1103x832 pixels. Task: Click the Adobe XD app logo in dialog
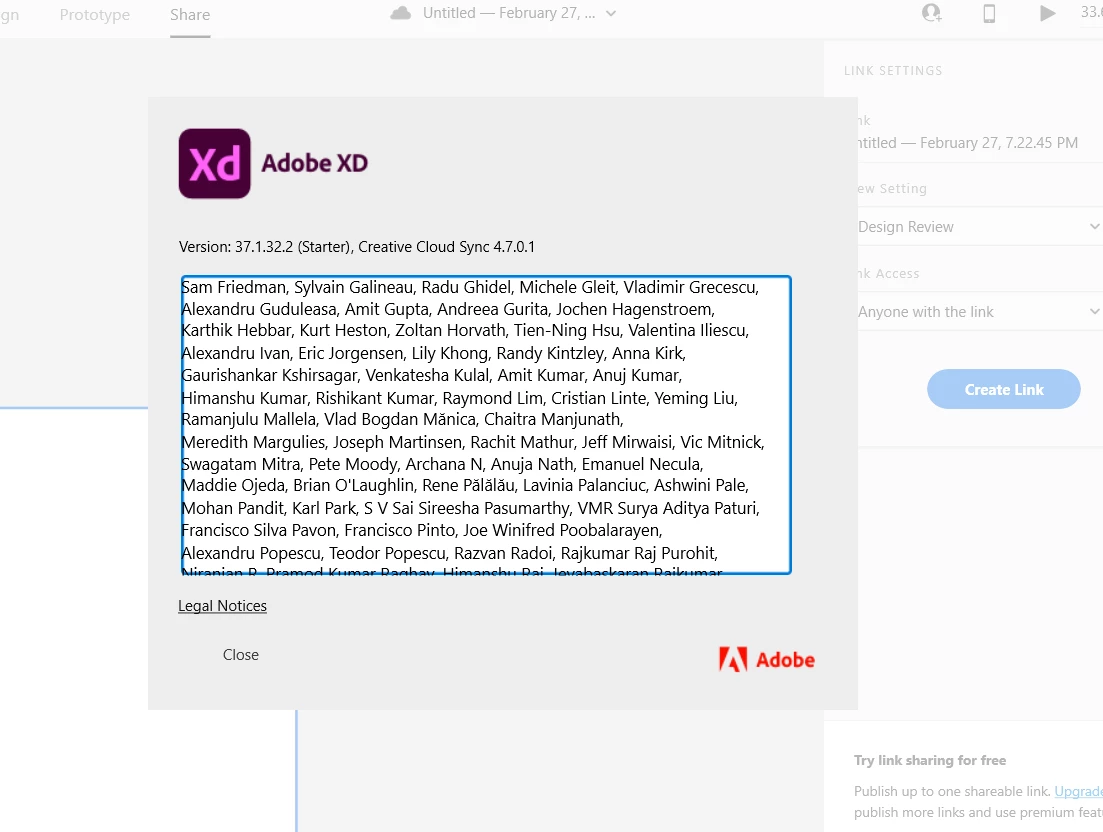215,163
